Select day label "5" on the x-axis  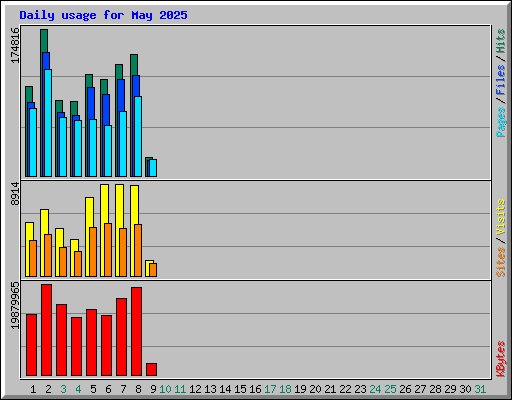pyautogui.click(x=93, y=389)
